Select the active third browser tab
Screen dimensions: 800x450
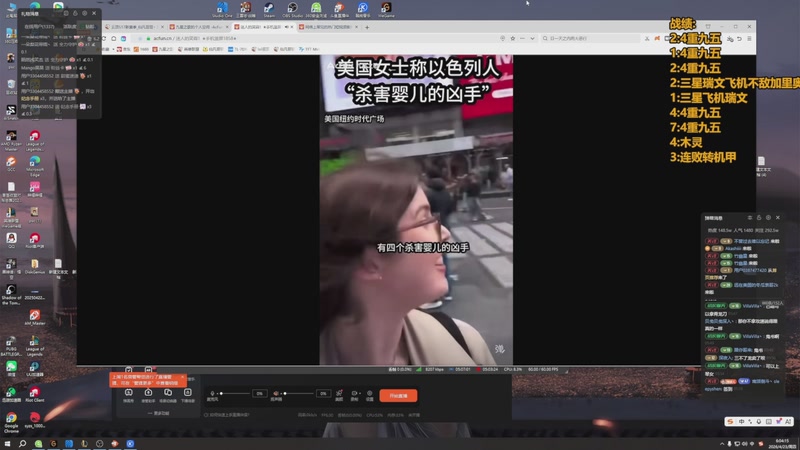click(263, 27)
